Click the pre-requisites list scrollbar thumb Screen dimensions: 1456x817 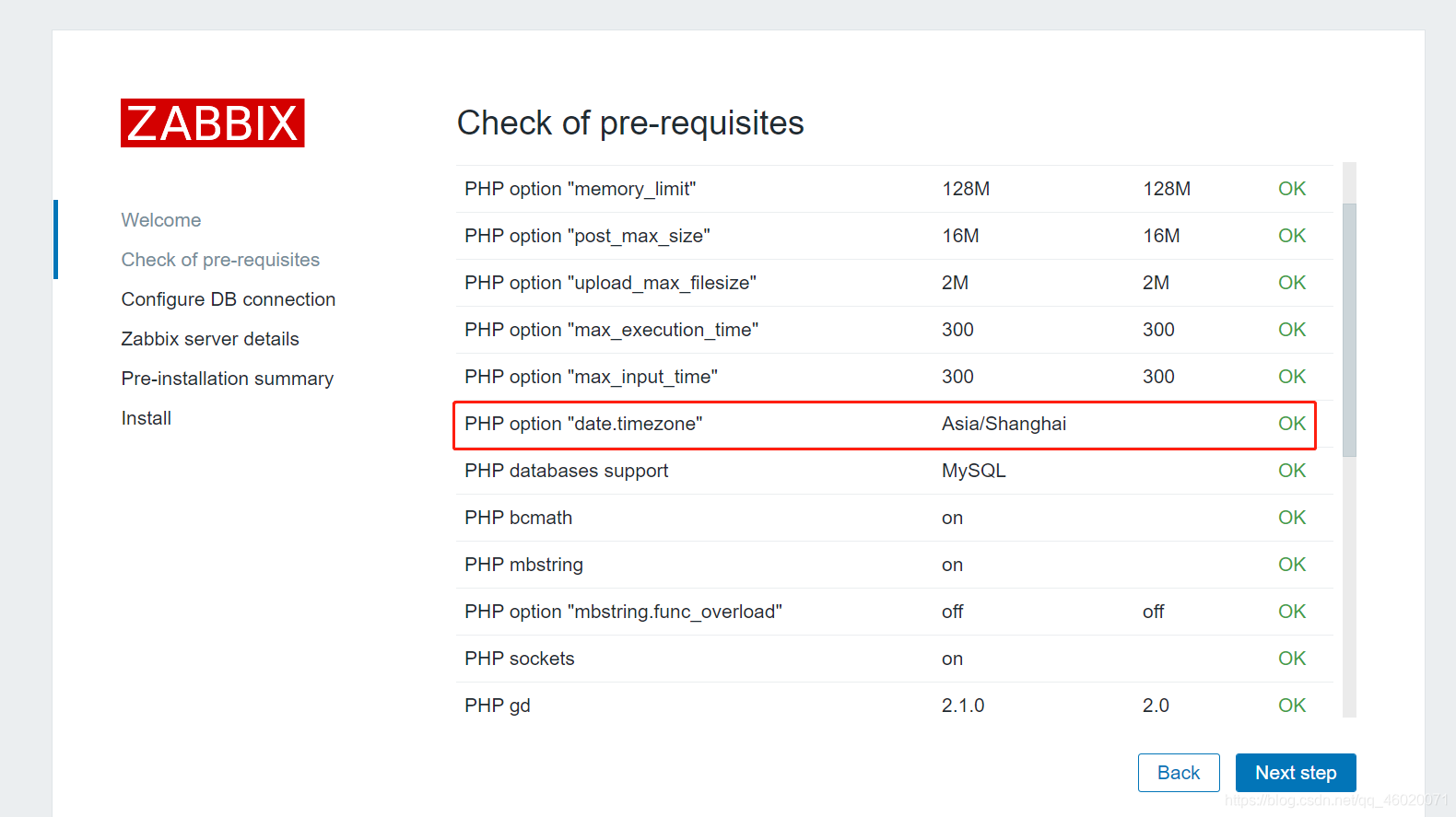(1349, 330)
